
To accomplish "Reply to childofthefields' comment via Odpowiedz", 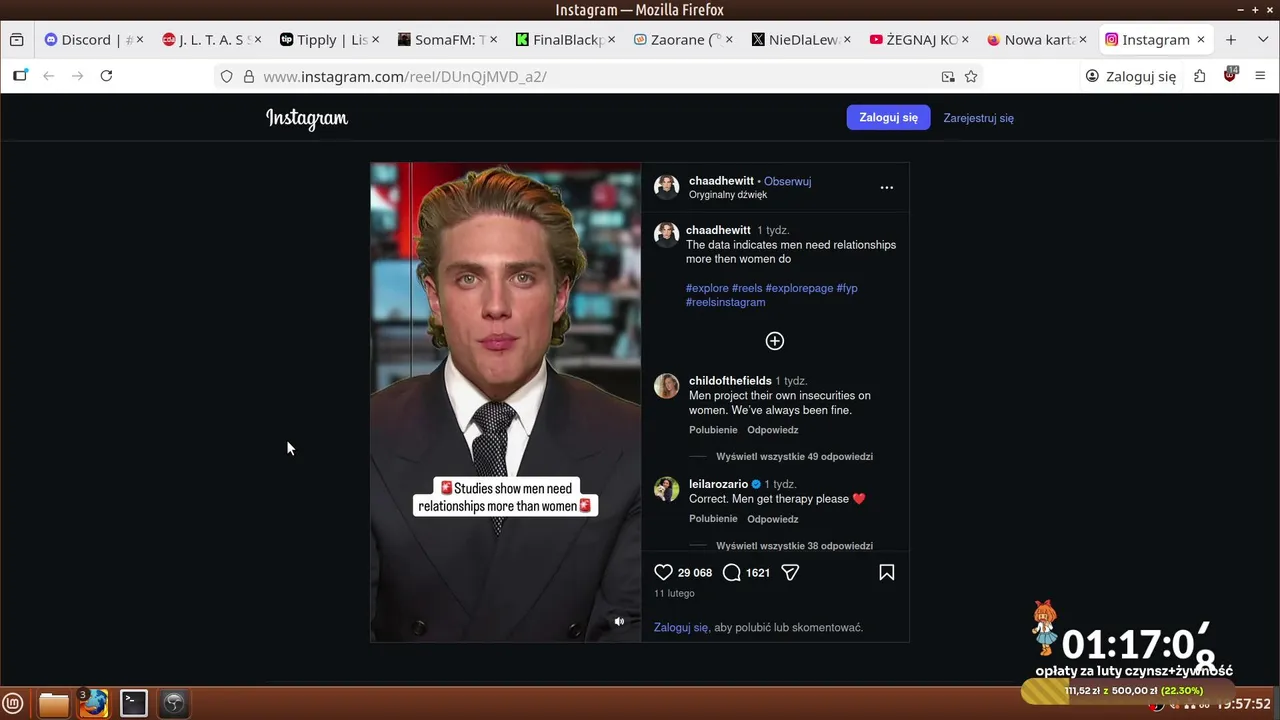I will (x=772, y=430).
